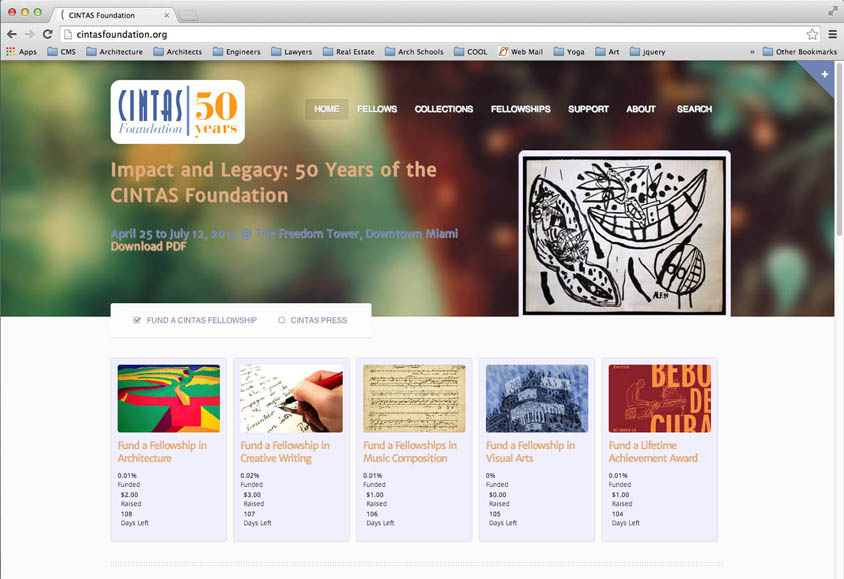Screen dimensions: 844x579
Task: Open the Engineers bookmarks folder
Action: 237,52
